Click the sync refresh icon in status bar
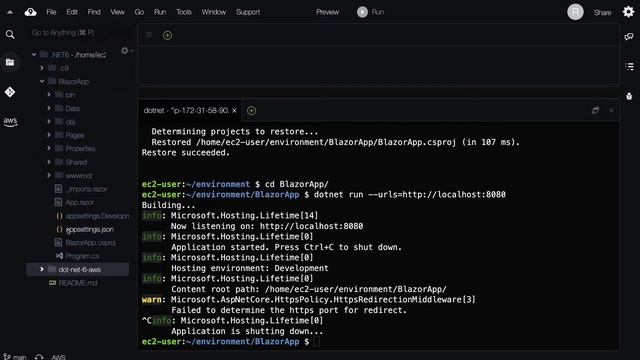Image resolution: width=640 pixels, height=360 pixels. 39,357
